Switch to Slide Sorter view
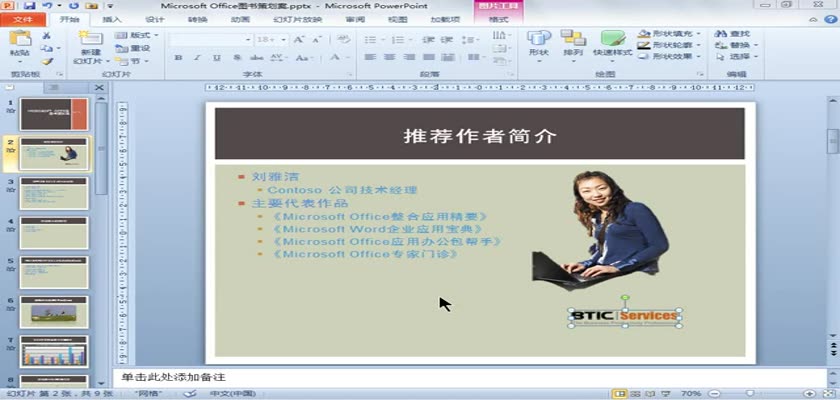Viewport: 840px width, 400px height. tap(636, 394)
